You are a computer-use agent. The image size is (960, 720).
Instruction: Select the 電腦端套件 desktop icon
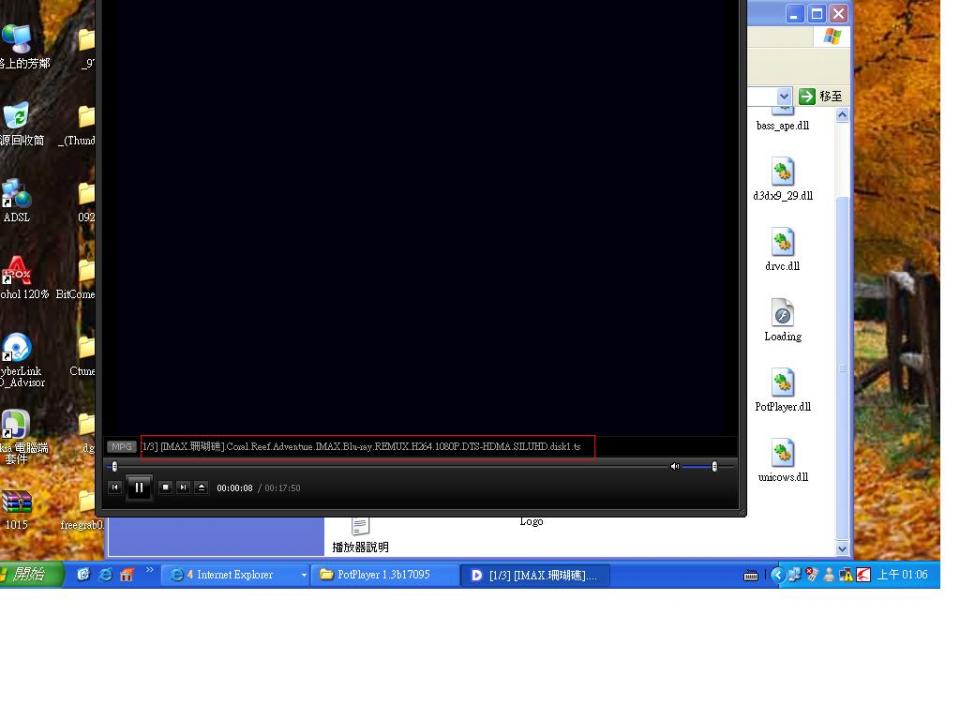point(20,437)
